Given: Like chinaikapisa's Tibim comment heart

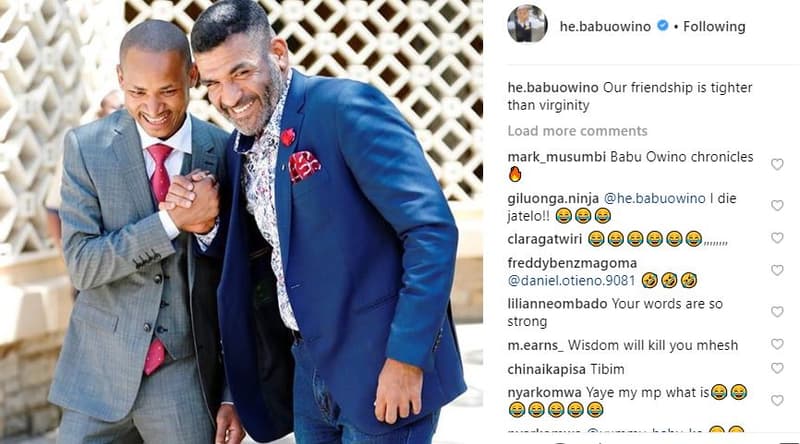Looking at the screenshot, I should [777, 368].
